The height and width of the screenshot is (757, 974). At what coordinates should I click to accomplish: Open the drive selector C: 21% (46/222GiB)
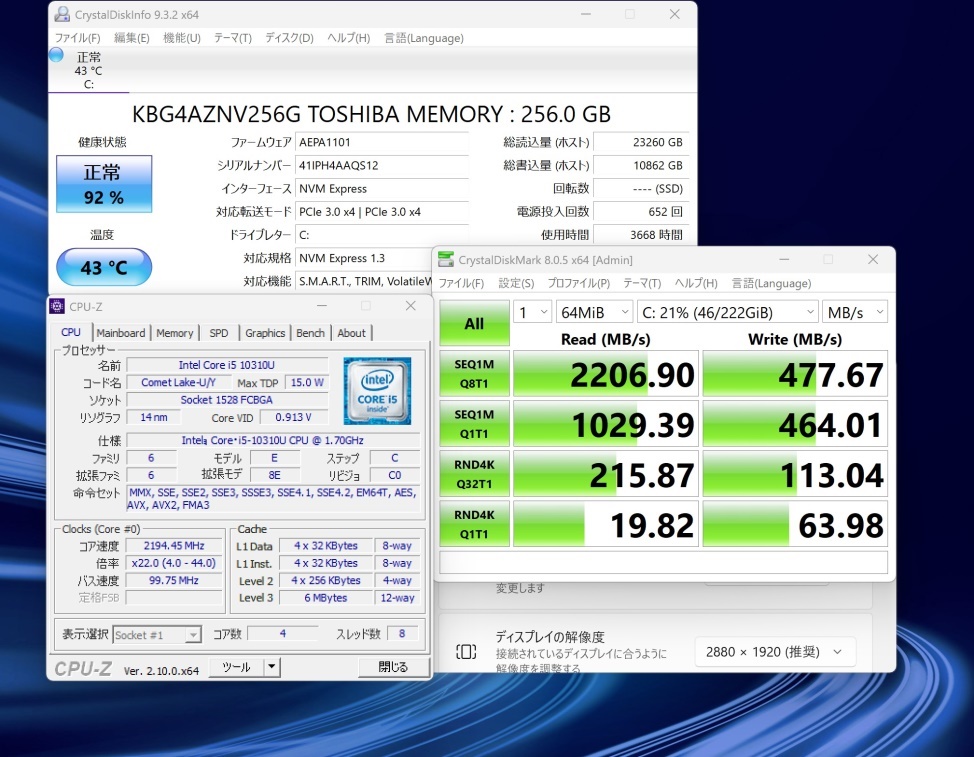727,312
